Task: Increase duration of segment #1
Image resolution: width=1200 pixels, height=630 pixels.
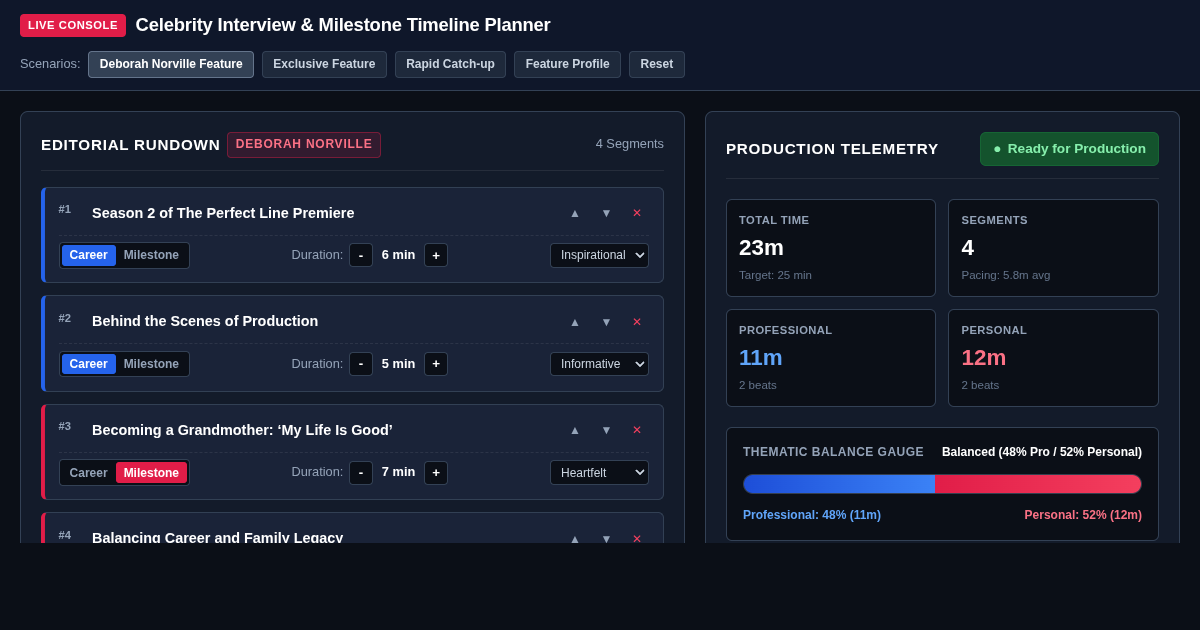Action: (x=436, y=255)
